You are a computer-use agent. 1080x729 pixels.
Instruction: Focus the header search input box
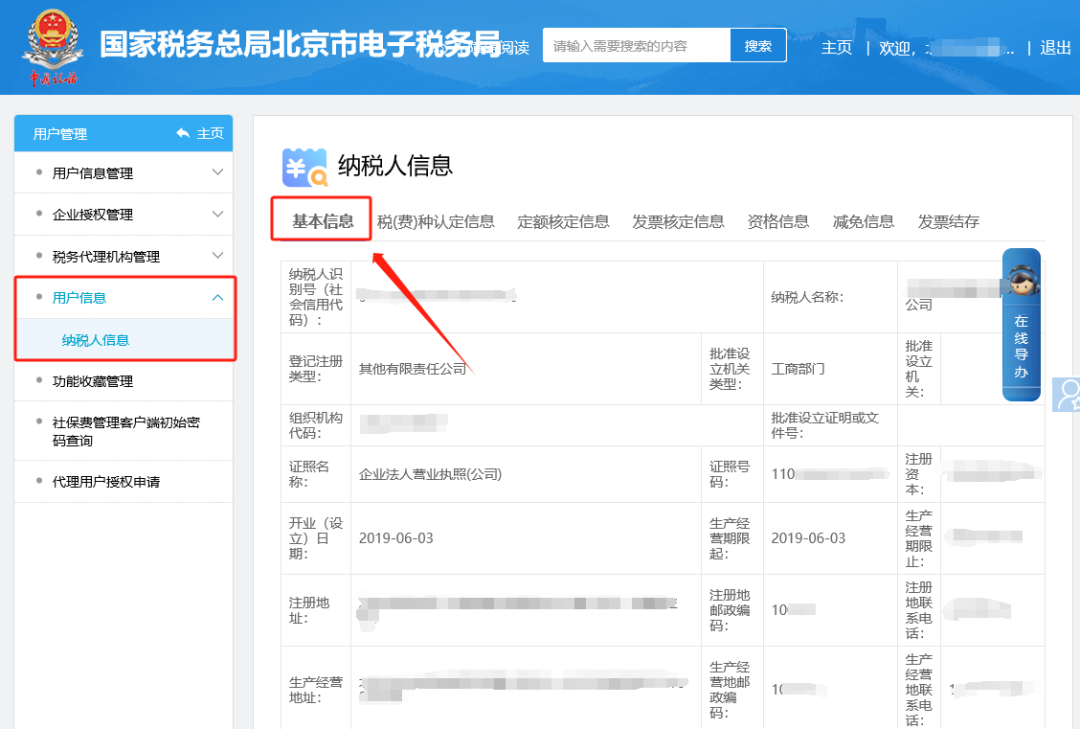click(x=636, y=46)
